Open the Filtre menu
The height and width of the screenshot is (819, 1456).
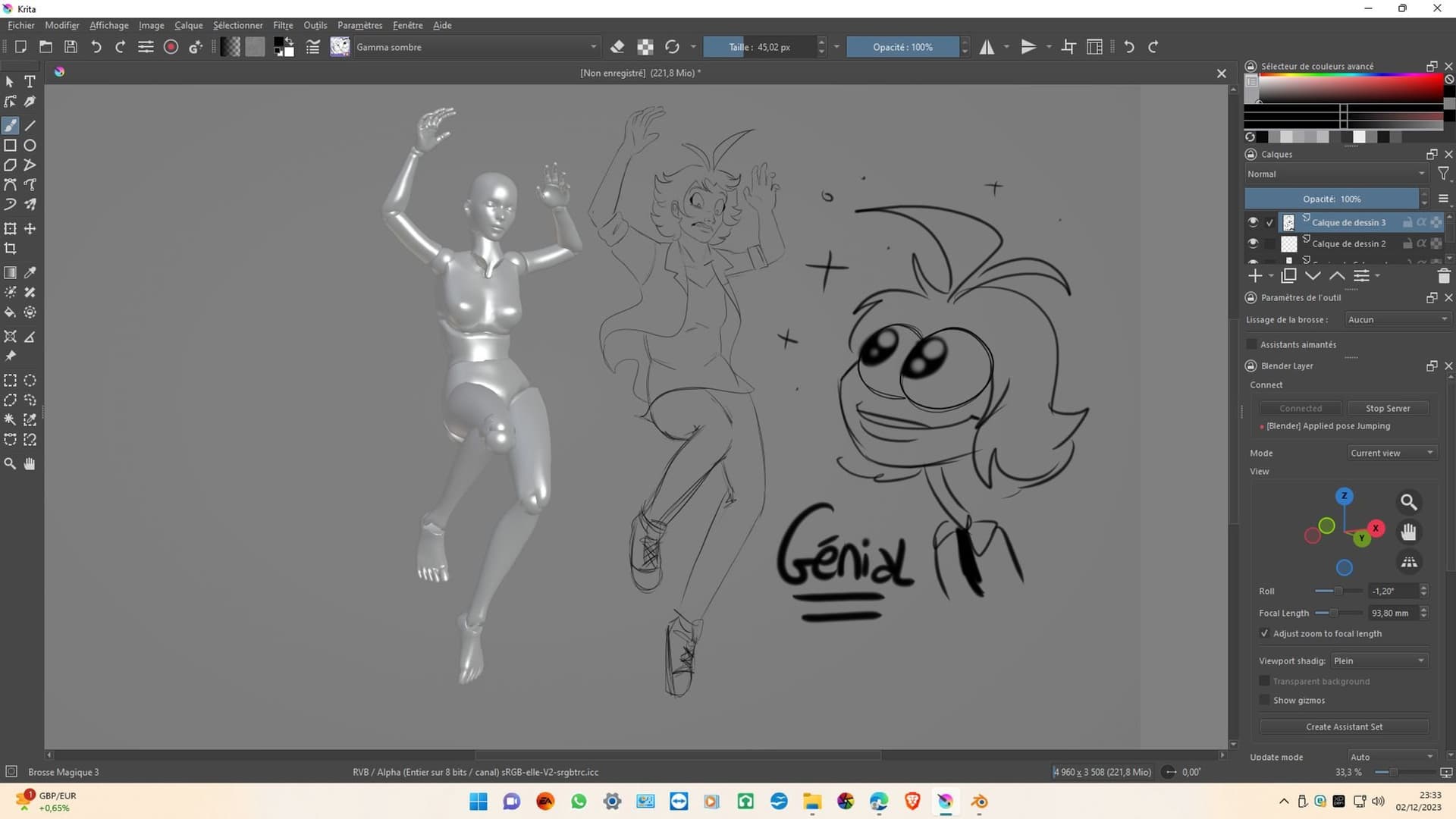pyautogui.click(x=283, y=25)
